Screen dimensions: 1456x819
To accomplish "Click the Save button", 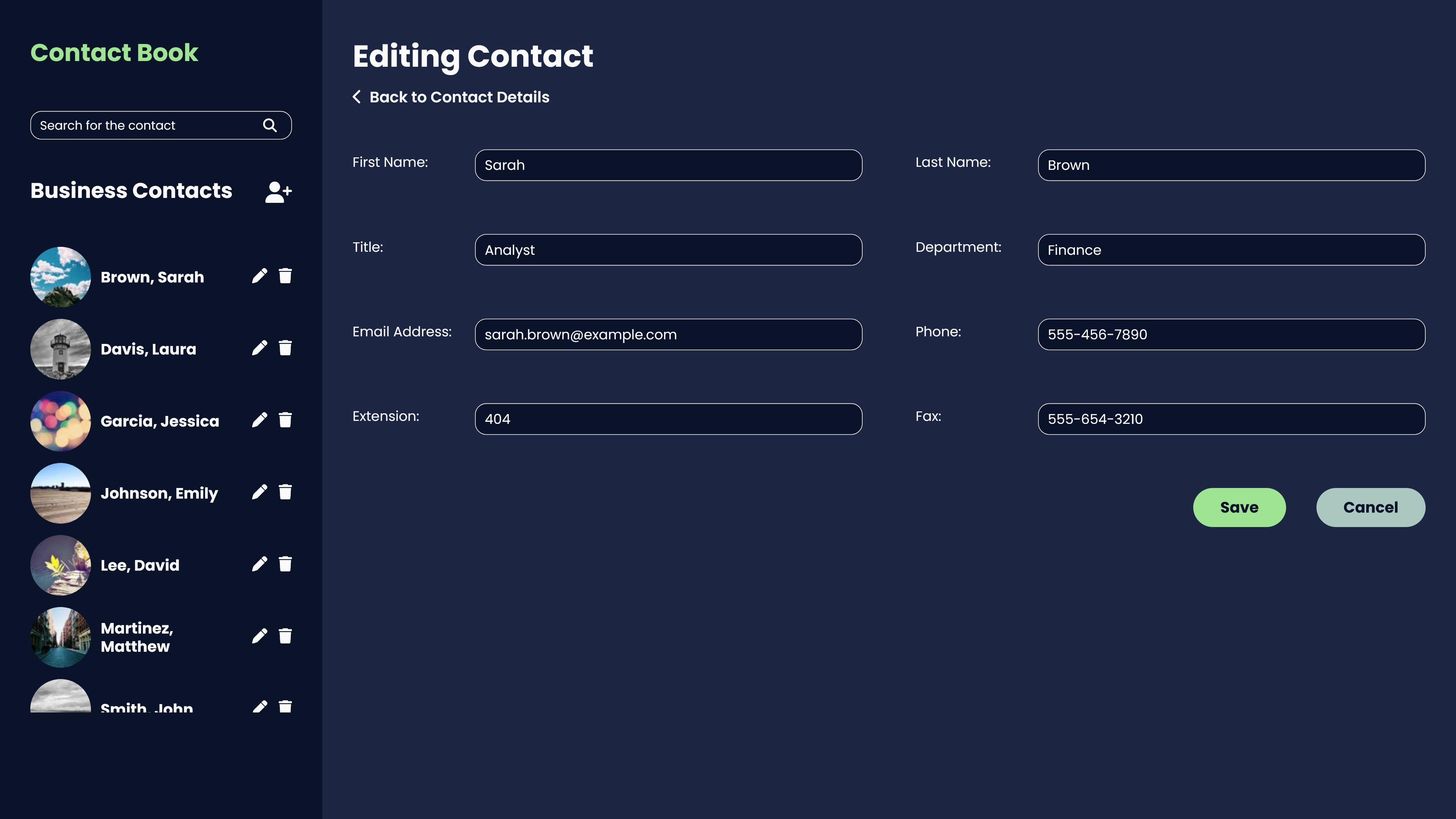I will point(1239,507).
